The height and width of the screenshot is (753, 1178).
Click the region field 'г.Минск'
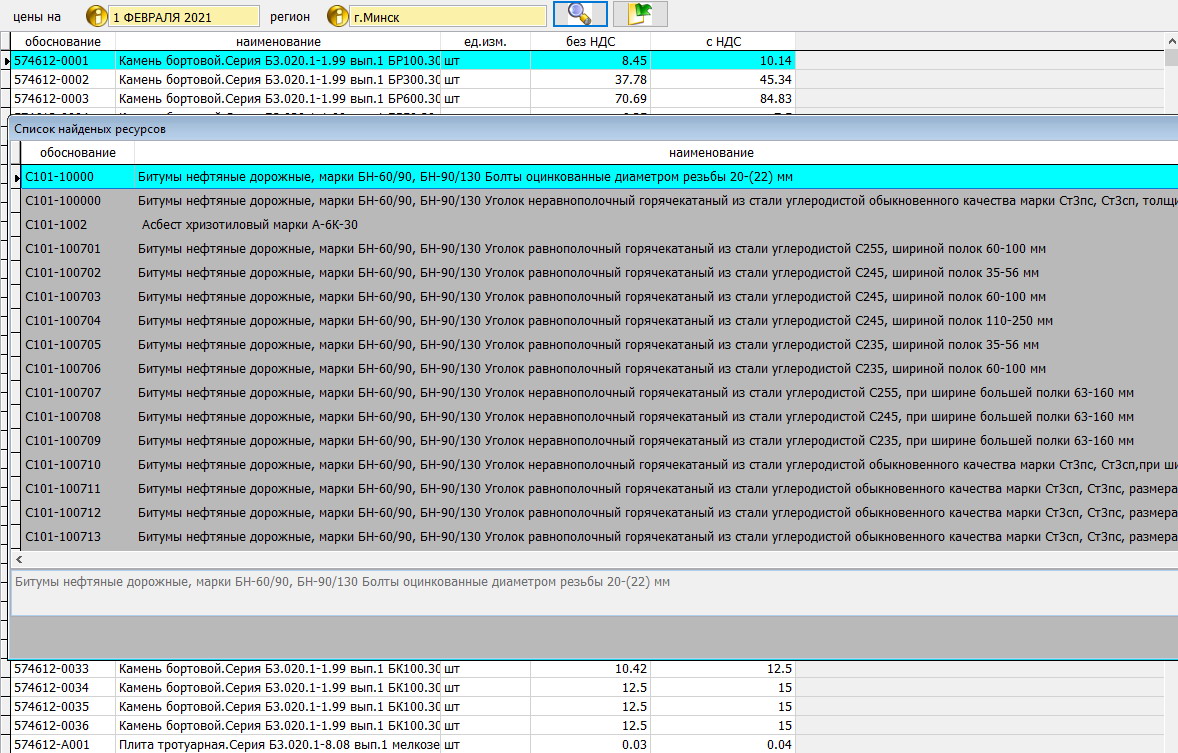point(448,17)
